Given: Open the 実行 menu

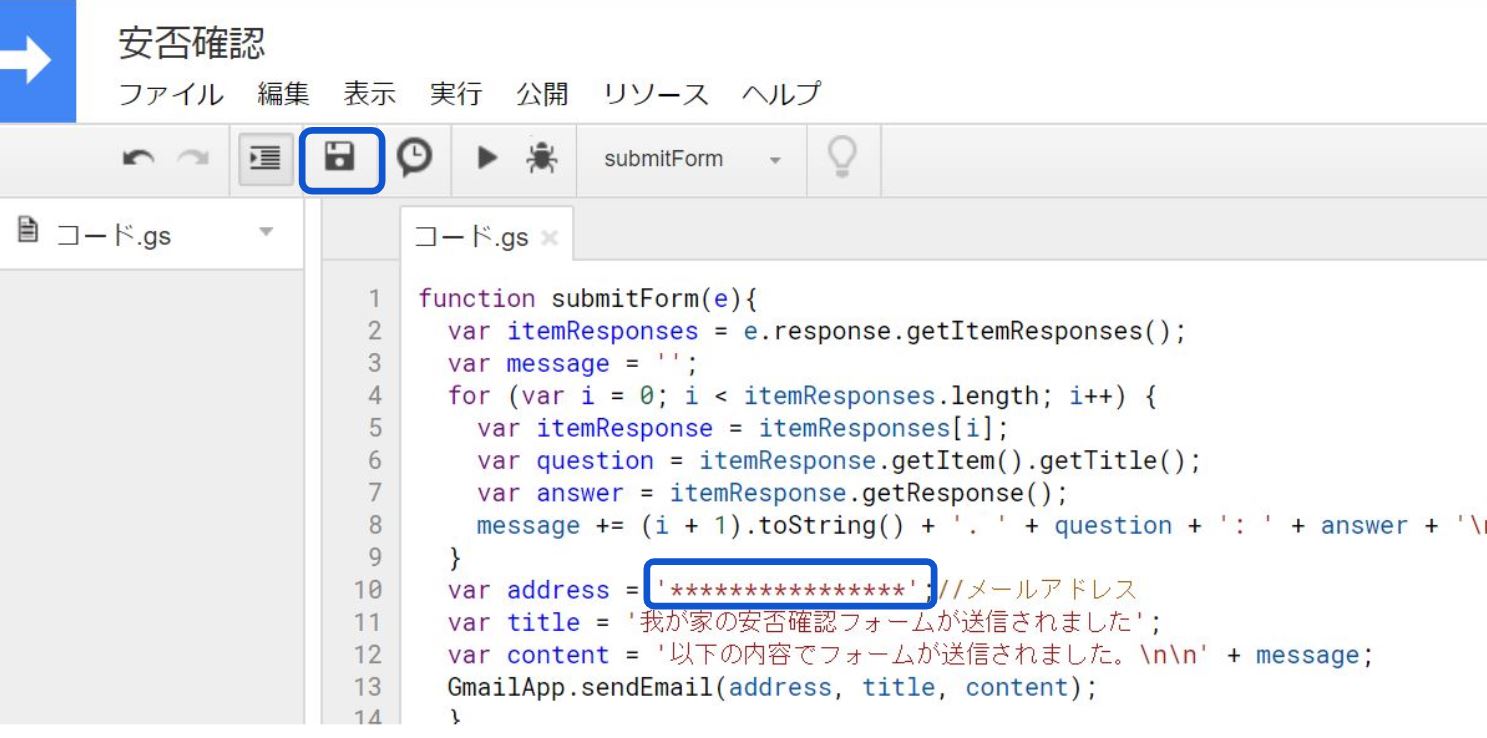Looking at the screenshot, I should pyautogui.click(x=455, y=94).
